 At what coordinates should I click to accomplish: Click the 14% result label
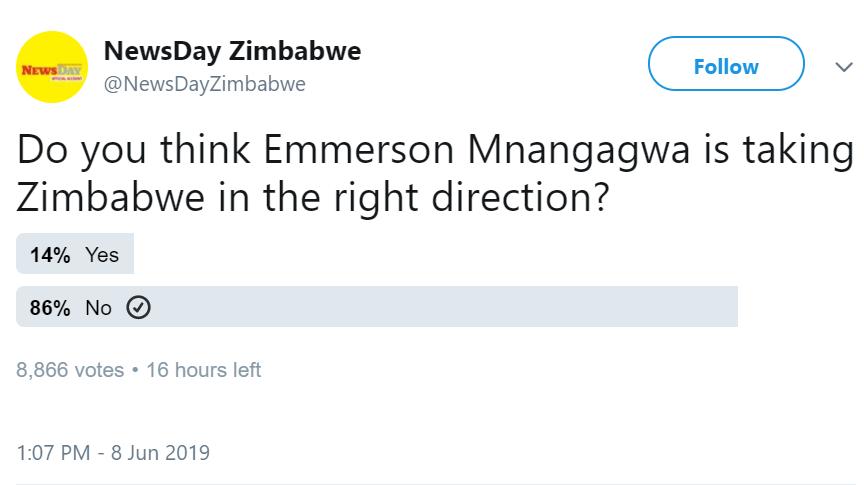click(50, 255)
